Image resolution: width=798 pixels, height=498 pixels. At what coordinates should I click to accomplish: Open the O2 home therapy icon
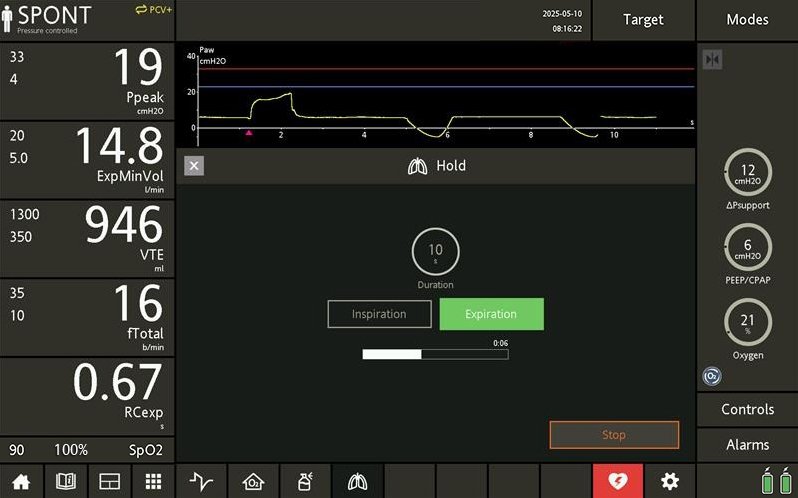click(253, 481)
